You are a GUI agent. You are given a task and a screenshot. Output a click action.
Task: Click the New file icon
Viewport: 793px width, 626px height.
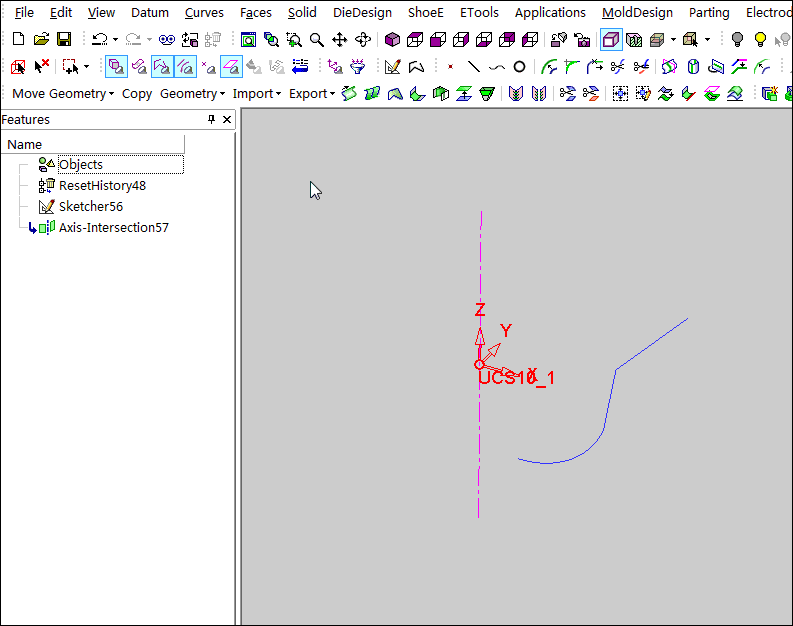pos(18,40)
